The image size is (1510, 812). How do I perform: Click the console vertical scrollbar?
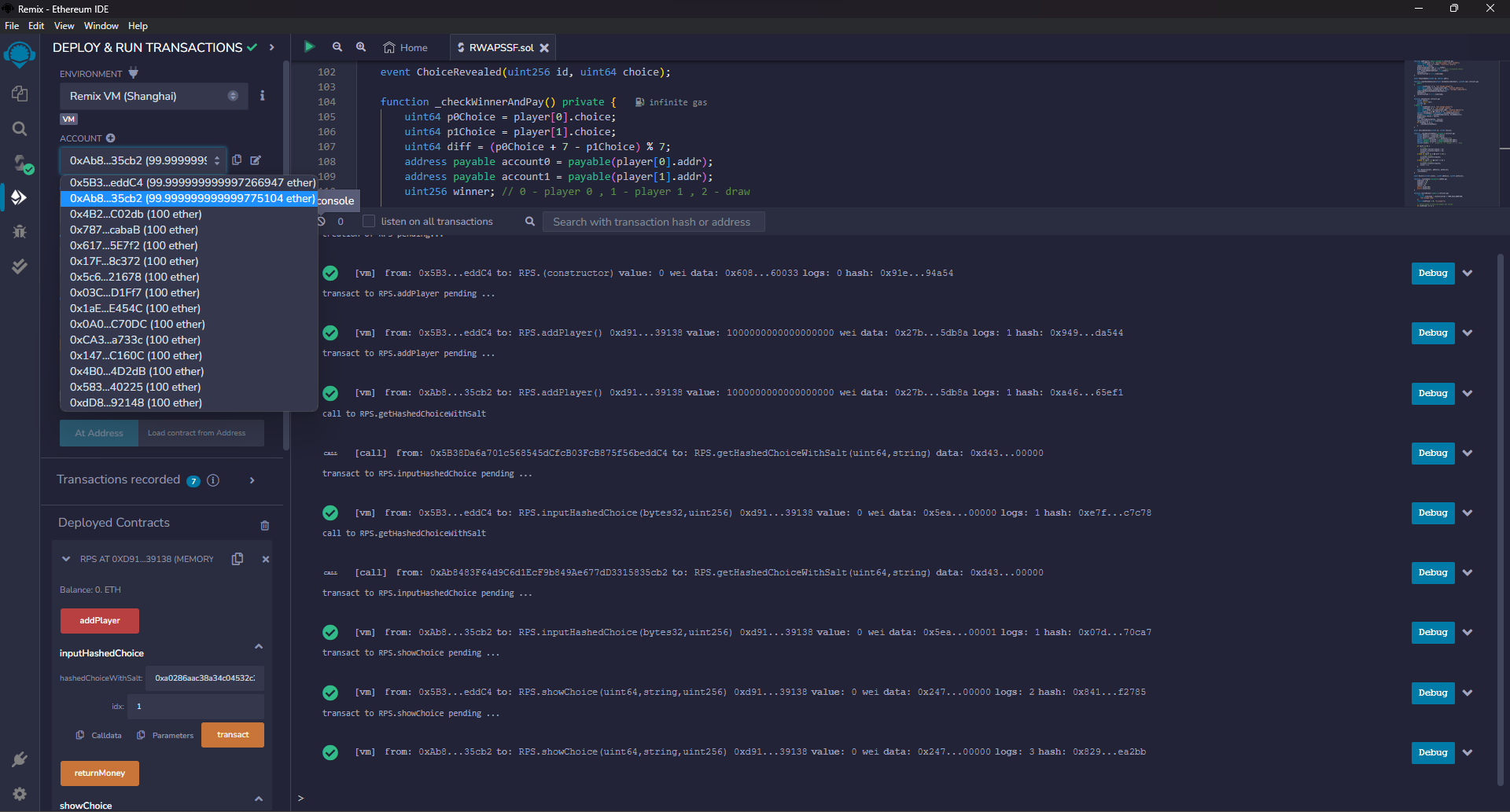1501,519
